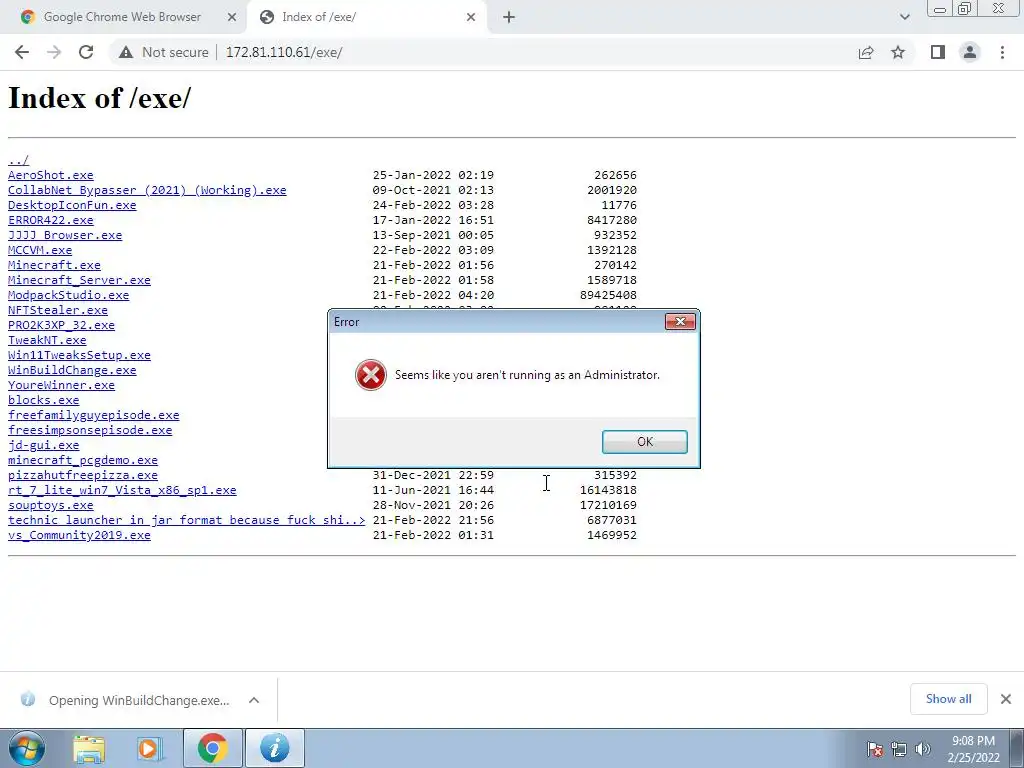Screen dimensions: 1024x768
Task: Click the Chrome taskbar icon
Action: tap(212, 748)
